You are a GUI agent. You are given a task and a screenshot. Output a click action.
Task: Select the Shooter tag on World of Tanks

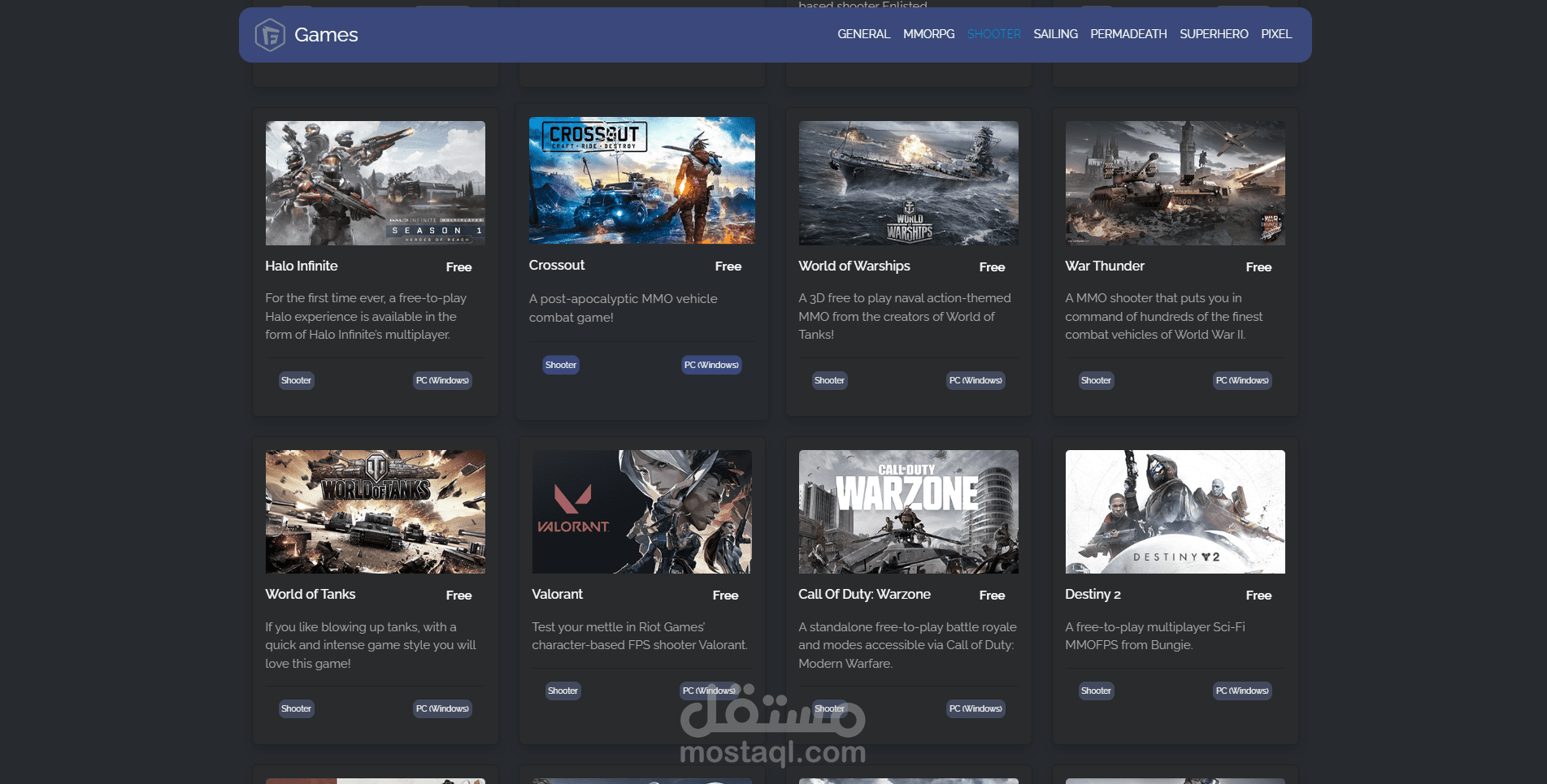[x=296, y=708]
